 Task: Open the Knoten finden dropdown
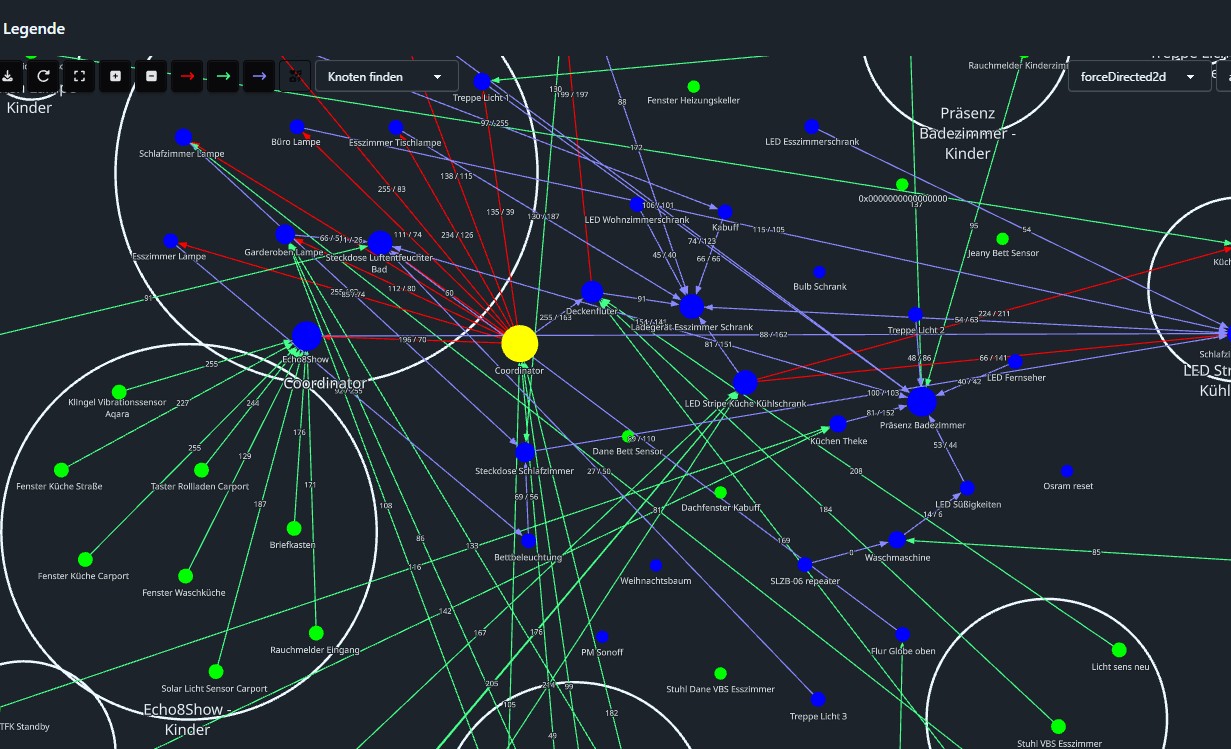pos(386,76)
